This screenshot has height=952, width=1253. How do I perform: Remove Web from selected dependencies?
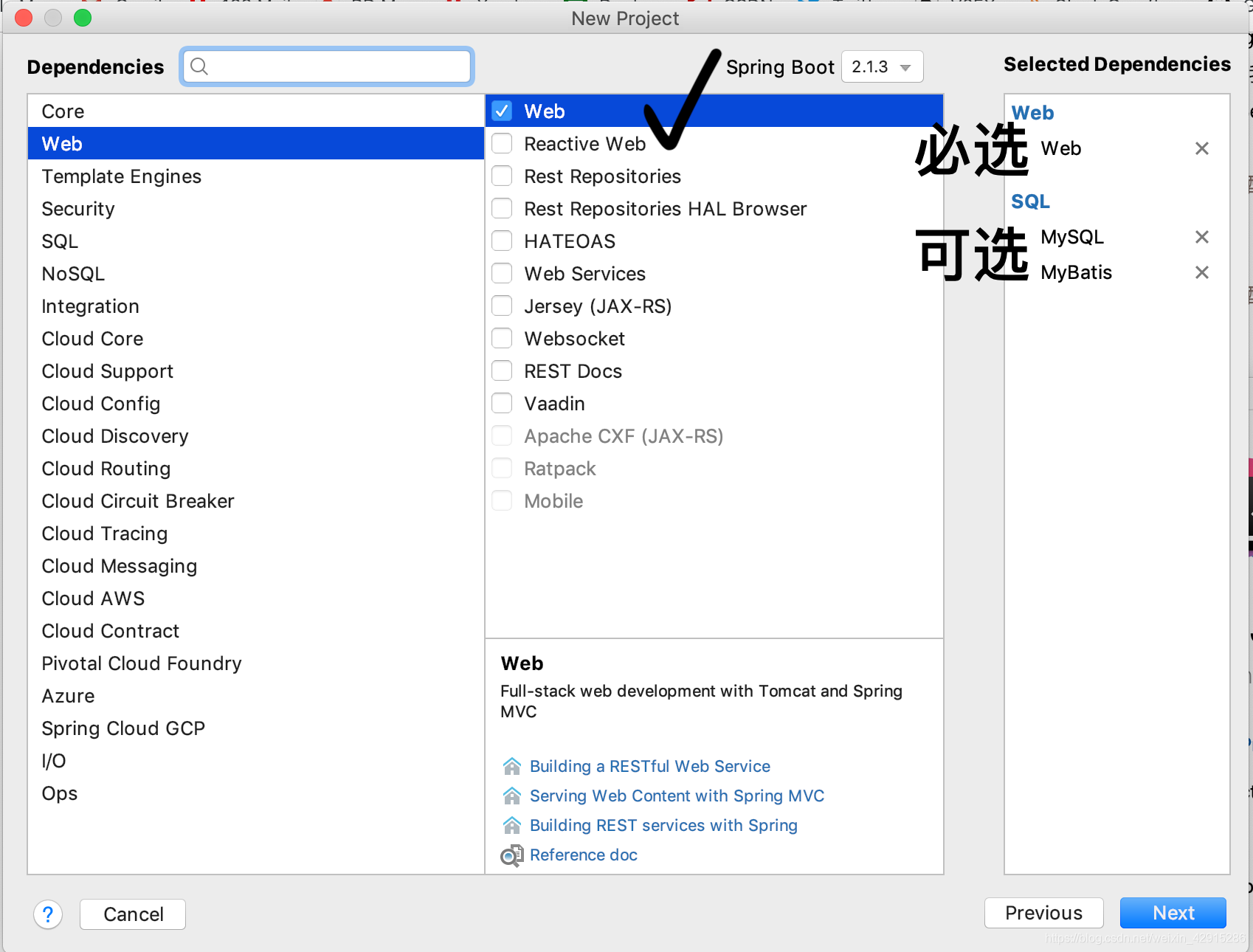pyautogui.click(x=1201, y=148)
